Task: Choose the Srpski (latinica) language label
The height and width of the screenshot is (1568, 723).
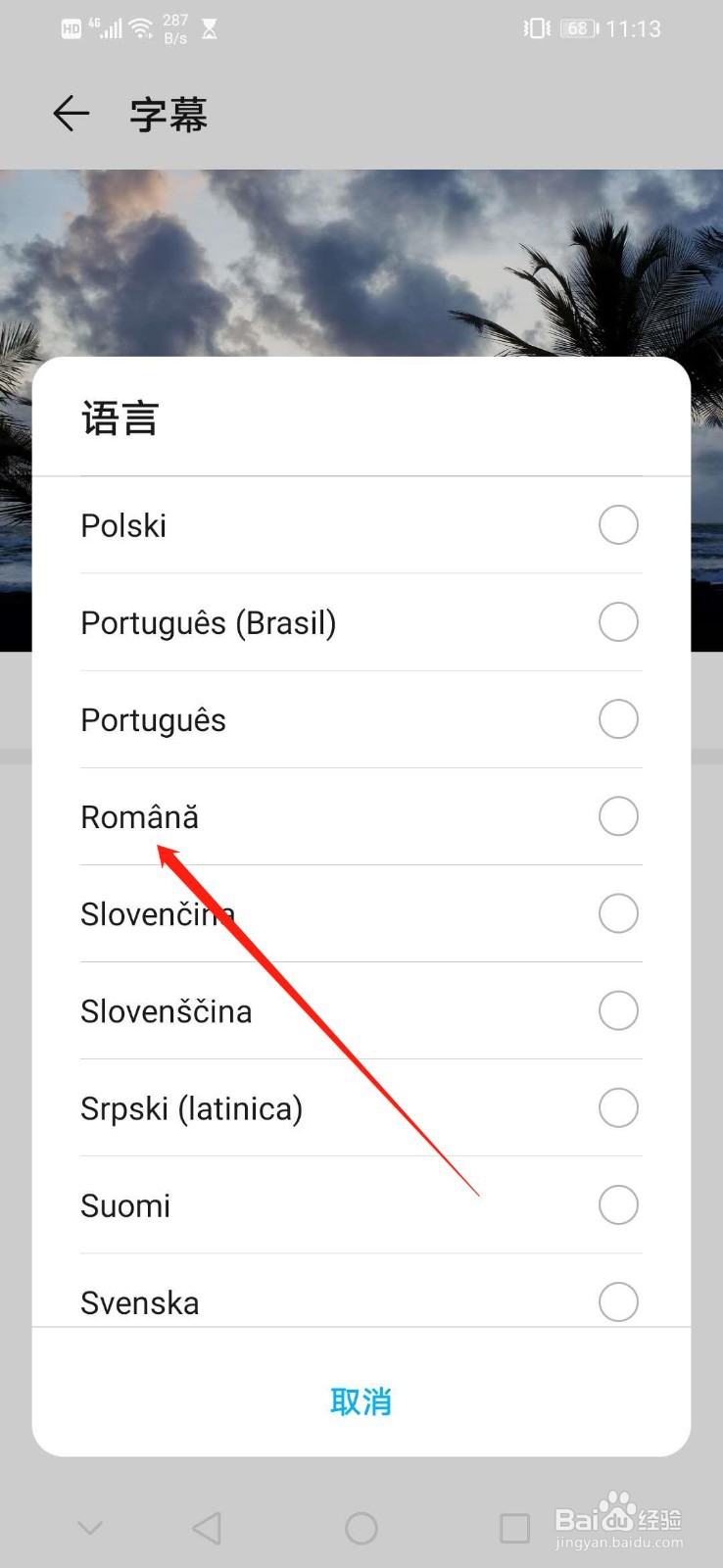Action: pyautogui.click(x=192, y=1108)
